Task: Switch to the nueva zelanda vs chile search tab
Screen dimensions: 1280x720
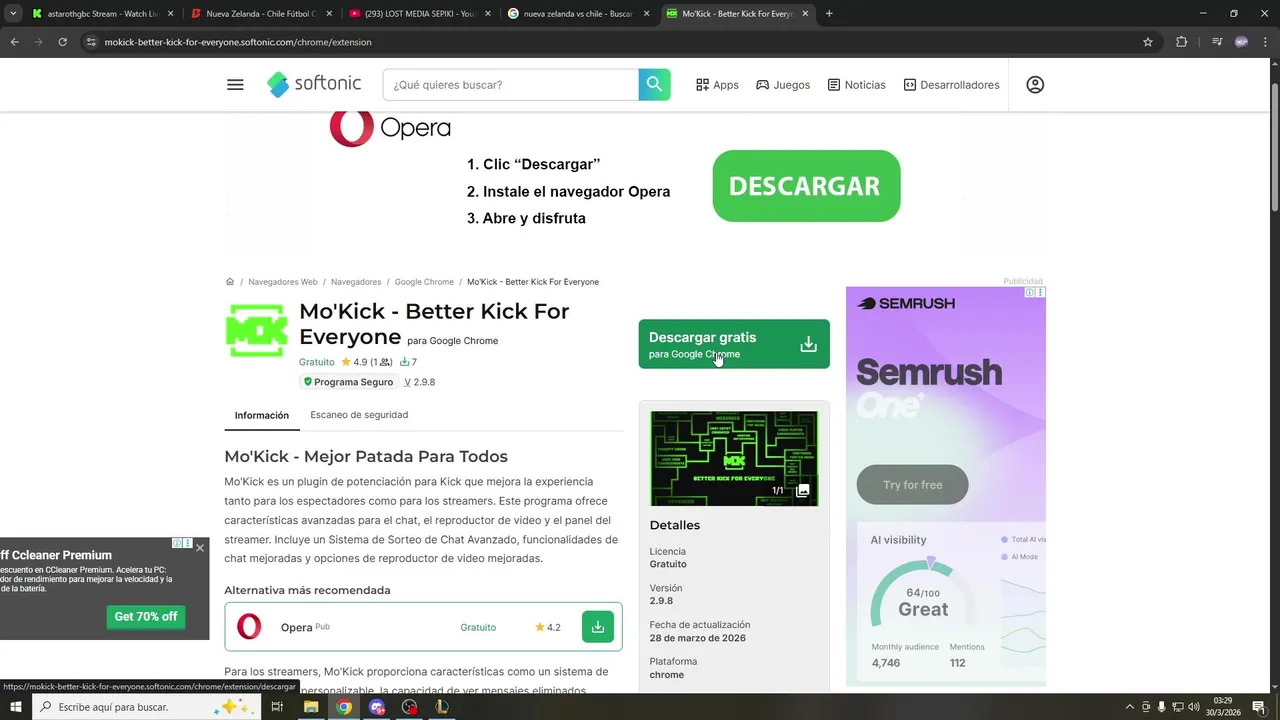Action: (x=580, y=14)
